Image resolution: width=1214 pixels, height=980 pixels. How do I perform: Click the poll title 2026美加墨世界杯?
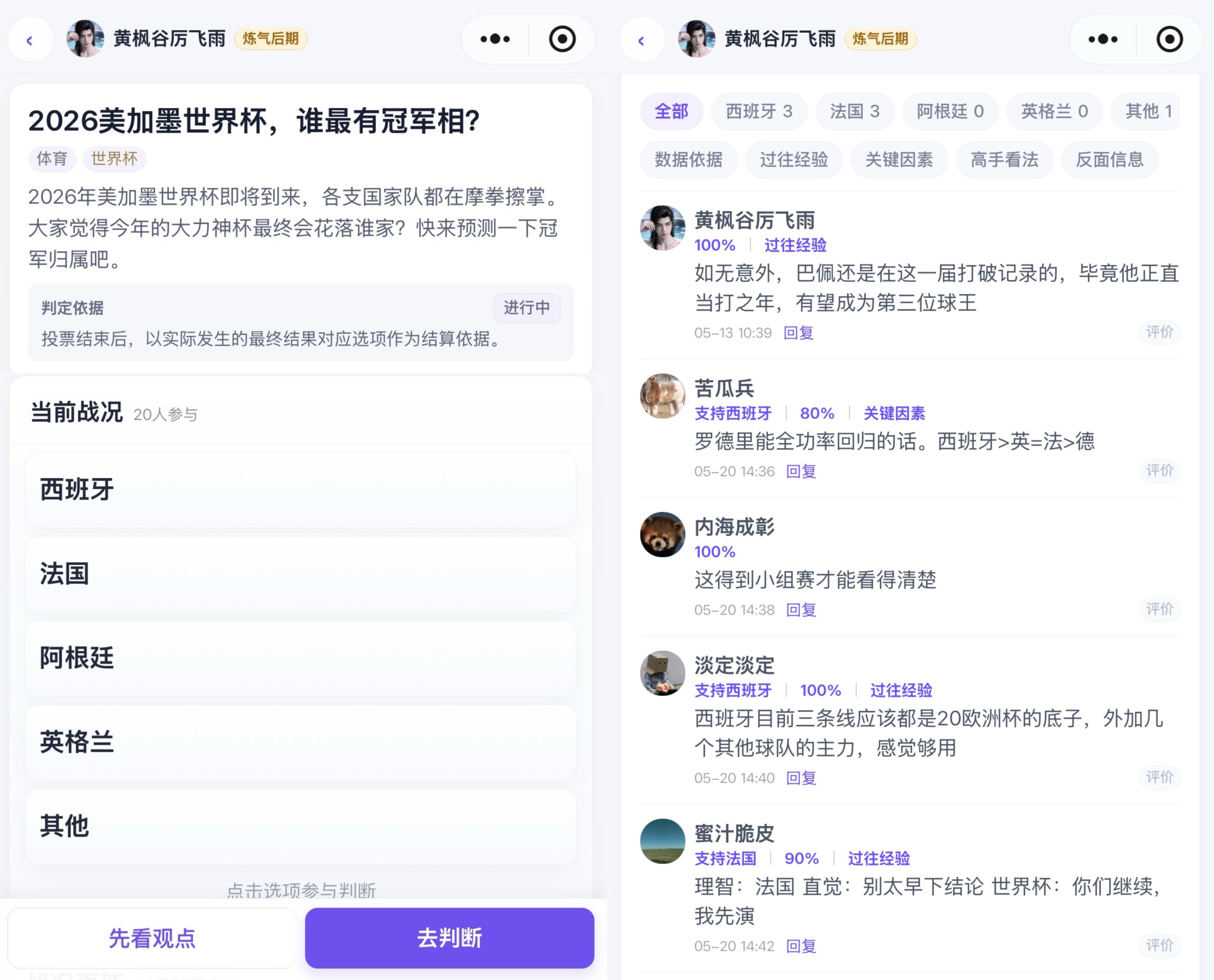click(254, 121)
